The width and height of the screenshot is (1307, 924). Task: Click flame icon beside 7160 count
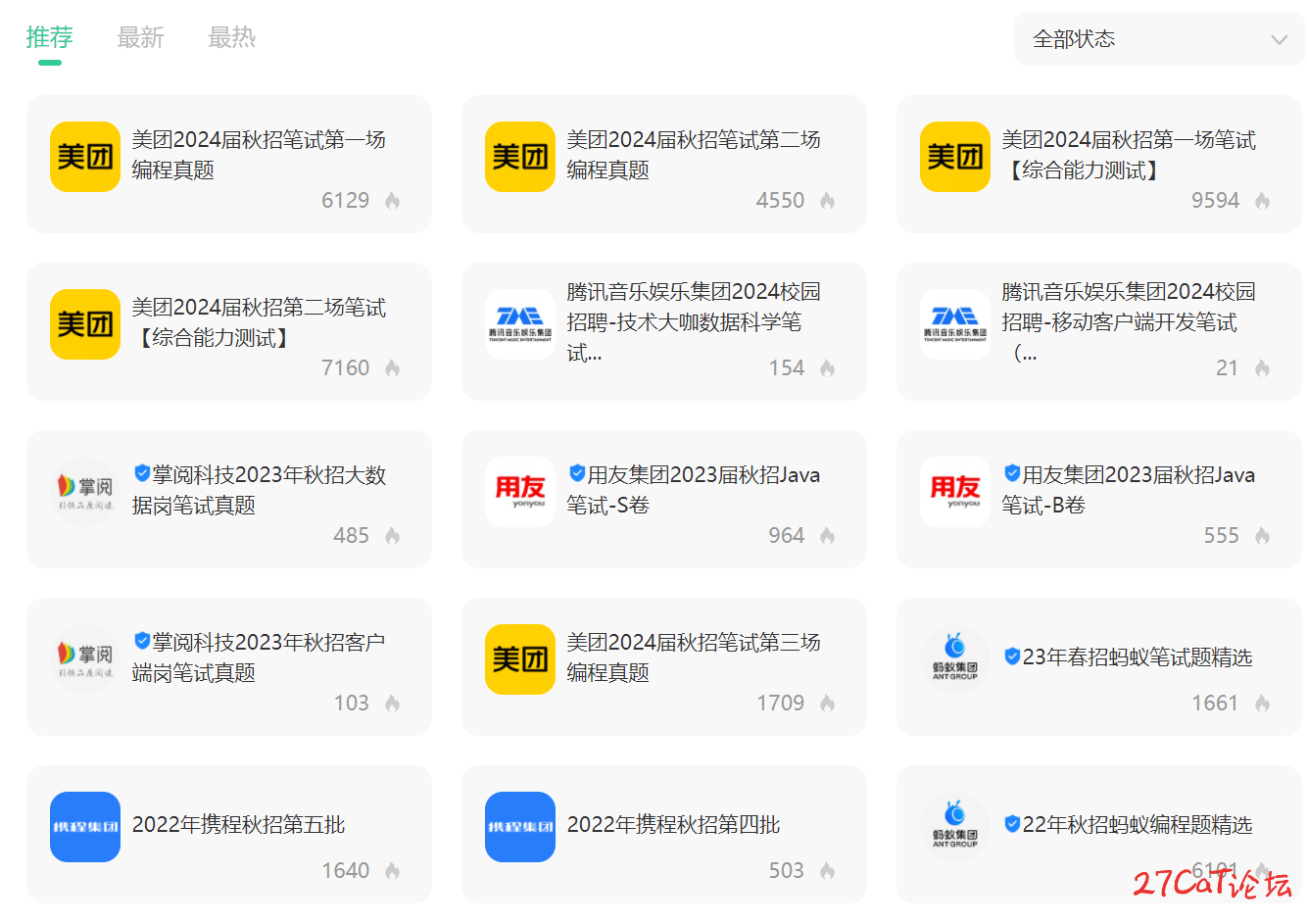(392, 368)
